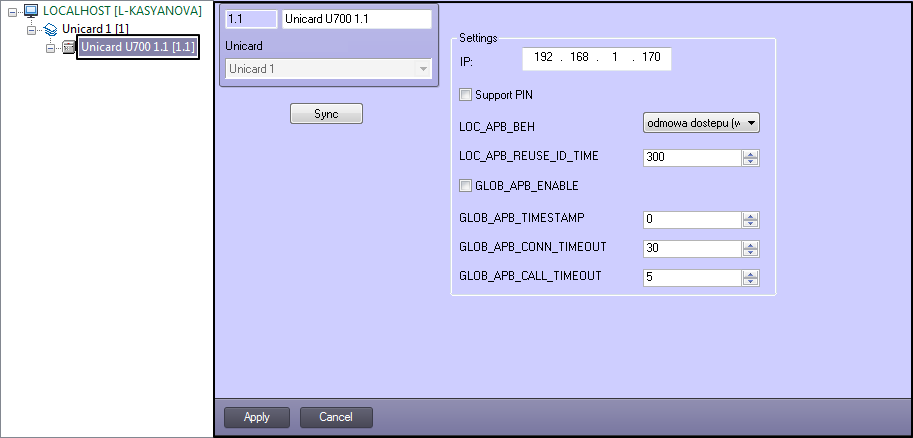Toggle the GLOB_APB_ENABLE checkbox
The width and height of the screenshot is (913, 438).
click(x=465, y=186)
